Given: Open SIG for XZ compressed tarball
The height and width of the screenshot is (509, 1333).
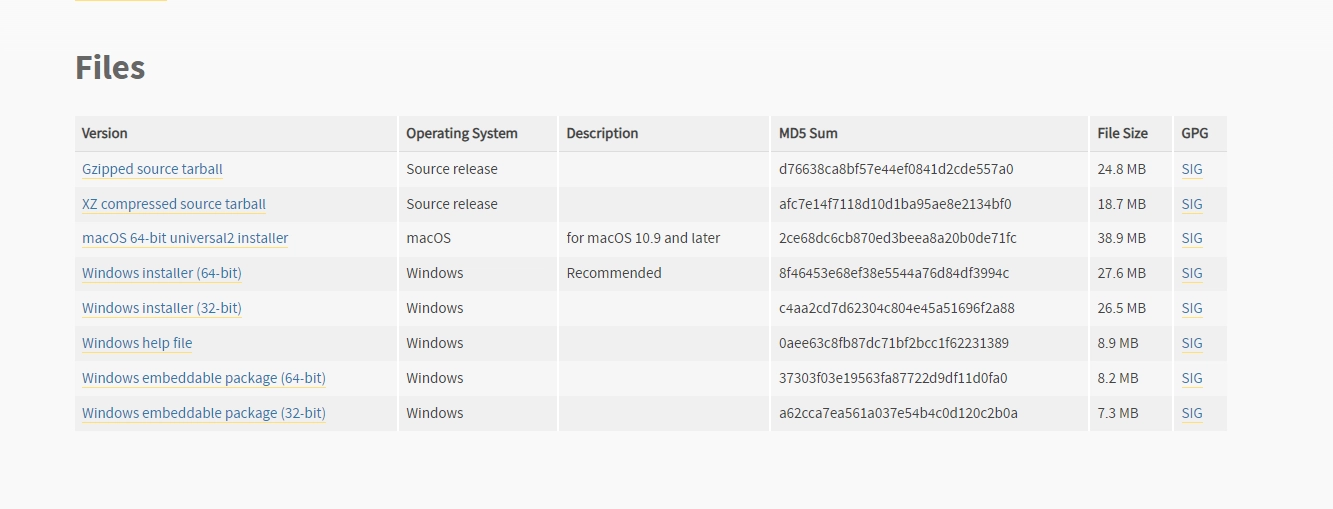Looking at the screenshot, I should pos(1192,204).
